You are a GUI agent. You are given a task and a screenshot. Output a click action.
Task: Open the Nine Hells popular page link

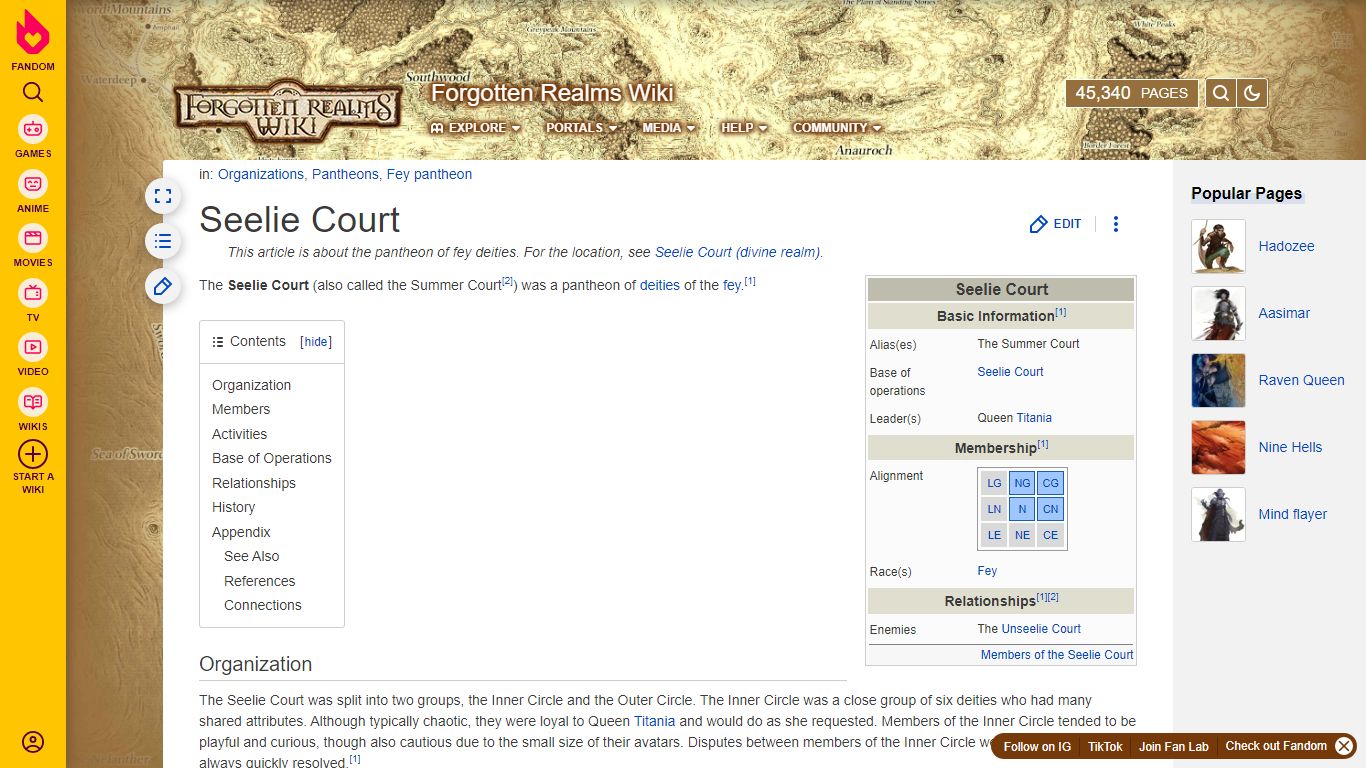pos(1290,447)
